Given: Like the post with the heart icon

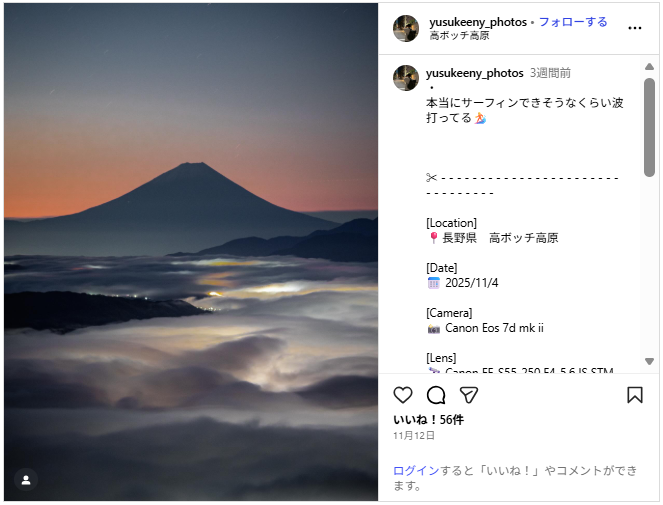Looking at the screenshot, I should click(403, 395).
